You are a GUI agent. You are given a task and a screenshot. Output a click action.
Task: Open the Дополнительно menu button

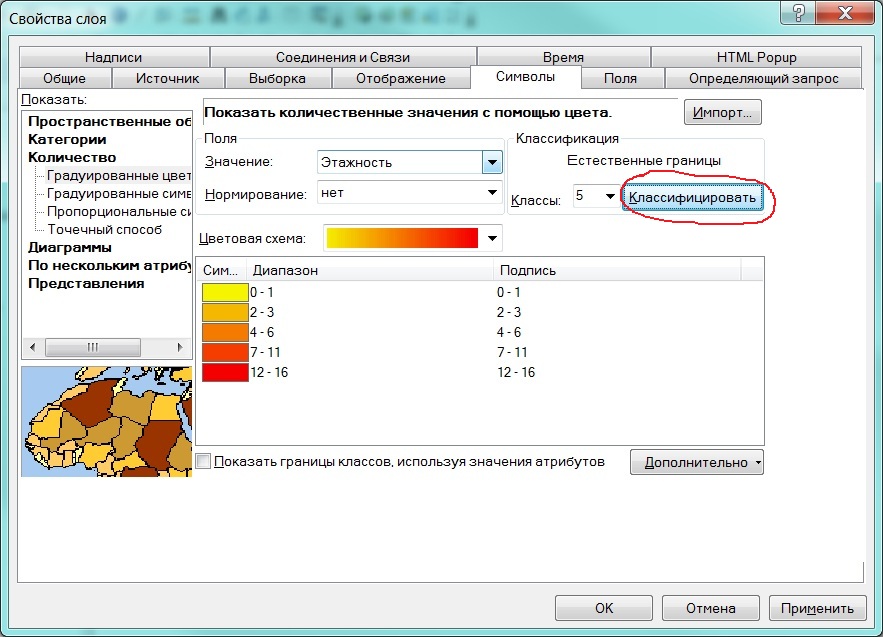(696, 462)
